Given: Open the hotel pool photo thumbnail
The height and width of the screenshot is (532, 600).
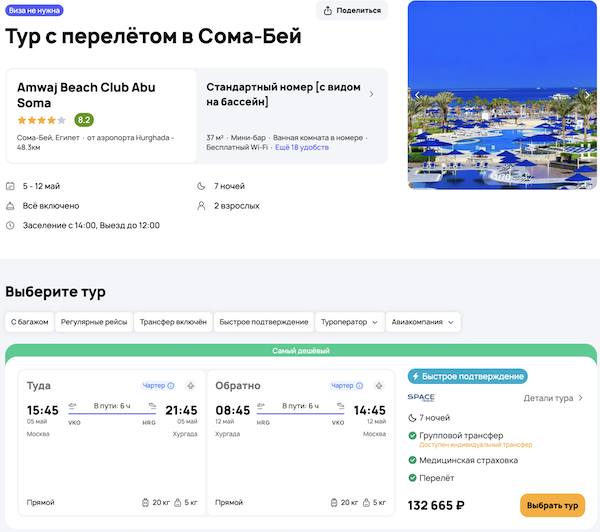Looking at the screenshot, I should pyautogui.click(x=502, y=95).
